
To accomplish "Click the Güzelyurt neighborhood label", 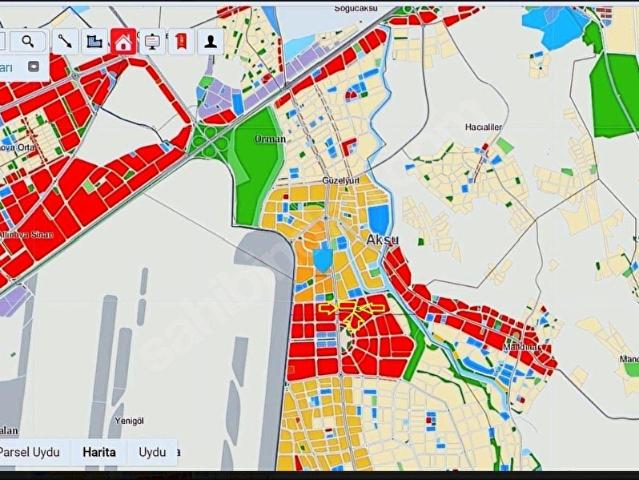I will (x=337, y=179).
